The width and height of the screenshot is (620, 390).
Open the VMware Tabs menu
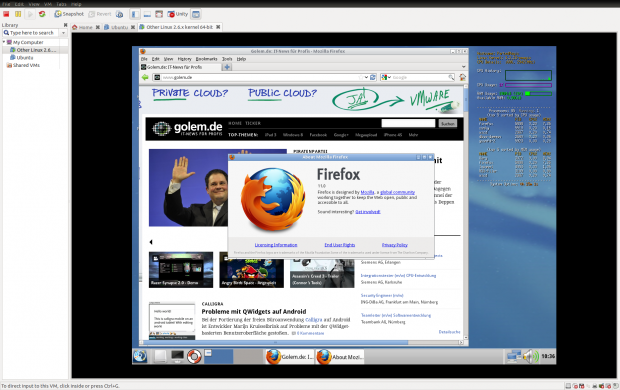coord(61,4)
